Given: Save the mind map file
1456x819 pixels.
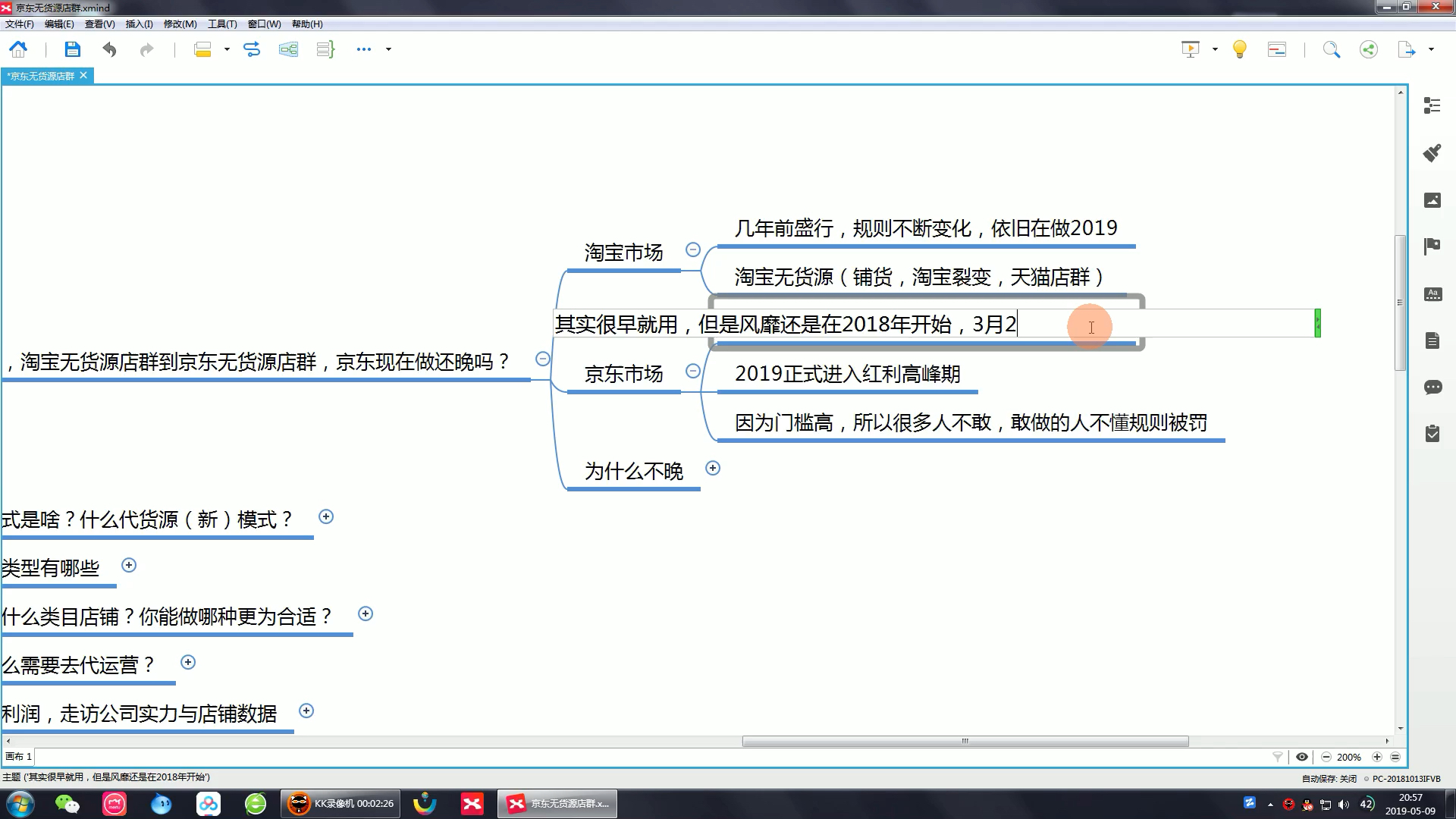Looking at the screenshot, I should 72,49.
